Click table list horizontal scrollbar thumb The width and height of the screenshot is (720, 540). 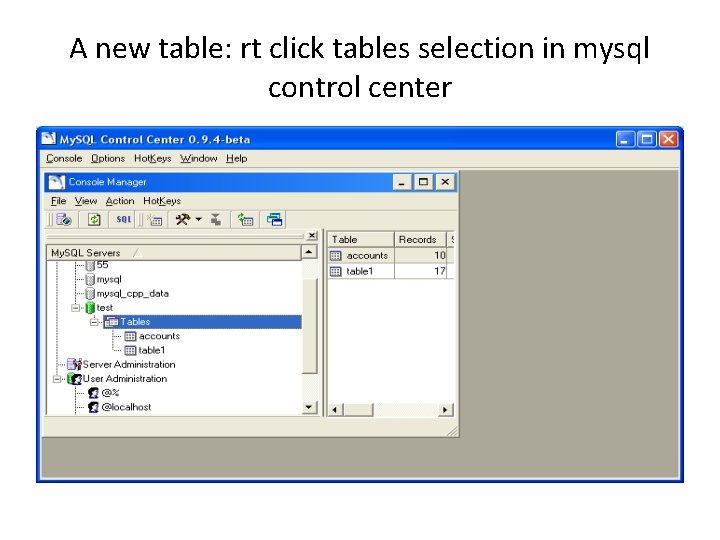(x=358, y=410)
